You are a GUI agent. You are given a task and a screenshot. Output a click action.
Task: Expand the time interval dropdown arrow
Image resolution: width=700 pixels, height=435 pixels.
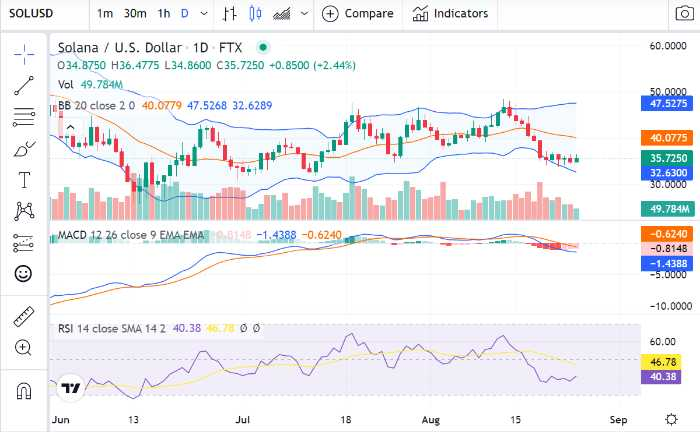tap(204, 14)
